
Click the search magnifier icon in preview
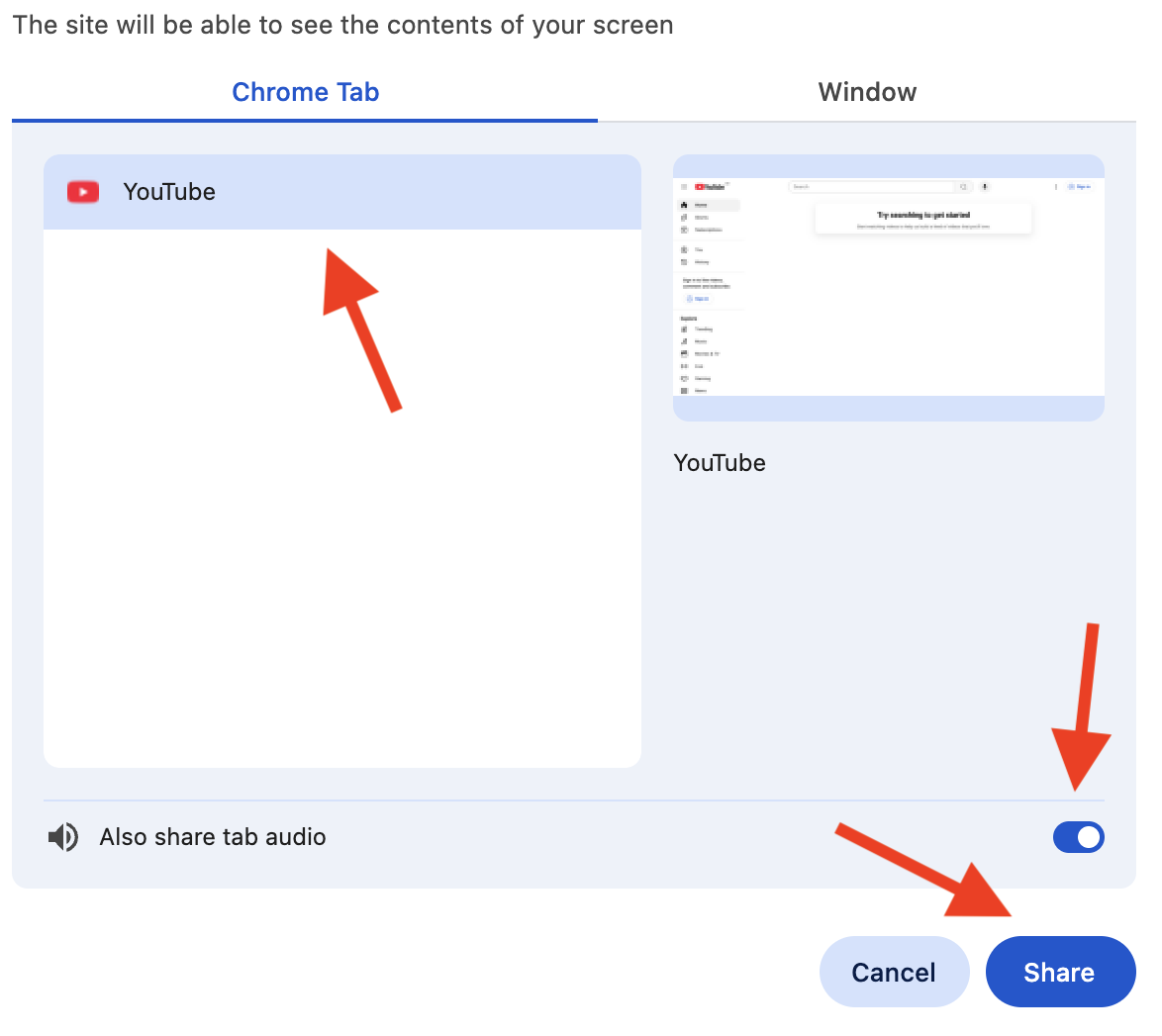(x=963, y=187)
